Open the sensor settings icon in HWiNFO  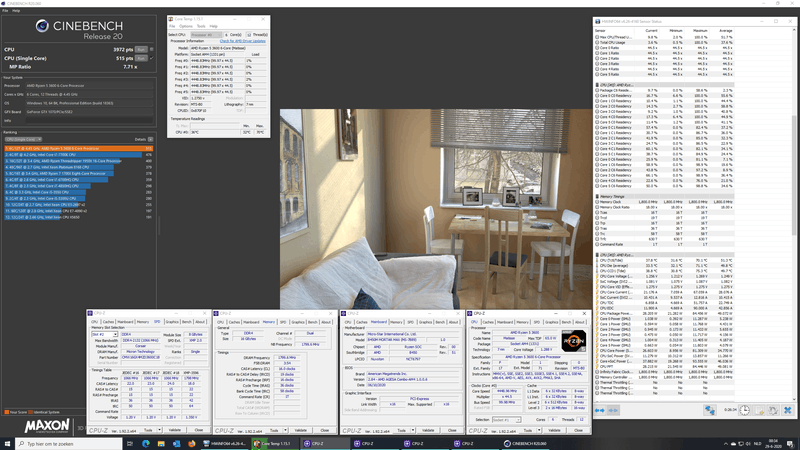[773, 410]
